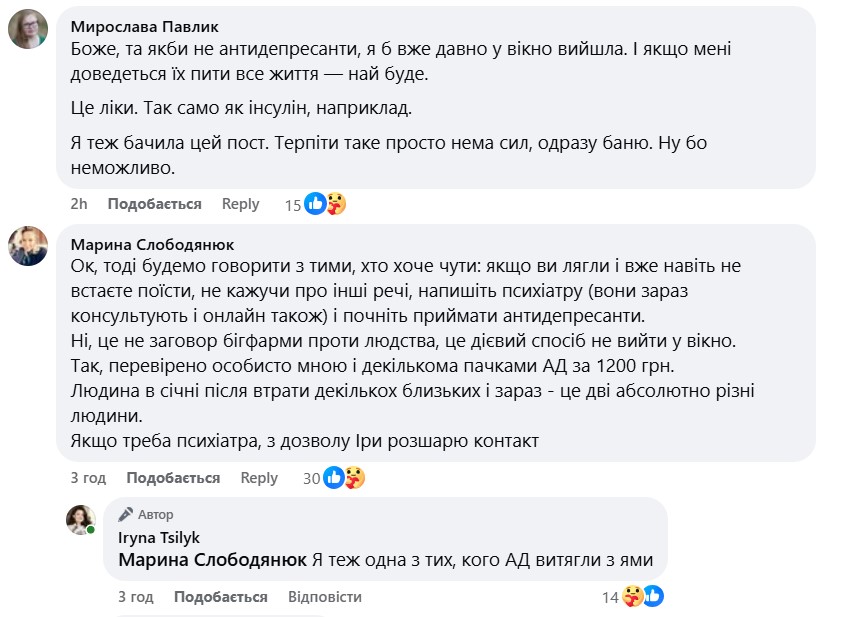846x617 pixels.
Task: Reply to Мирослава Павлик's comment
Action: point(240,204)
